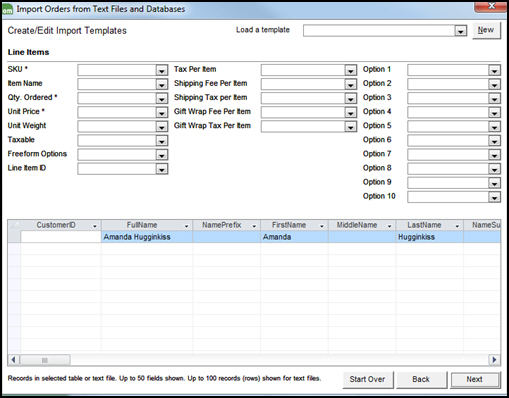Image resolution: width=509 pixels, height=398 pixels.
Task: Expand the Item Name field dropdown
Action: [162, 85]
